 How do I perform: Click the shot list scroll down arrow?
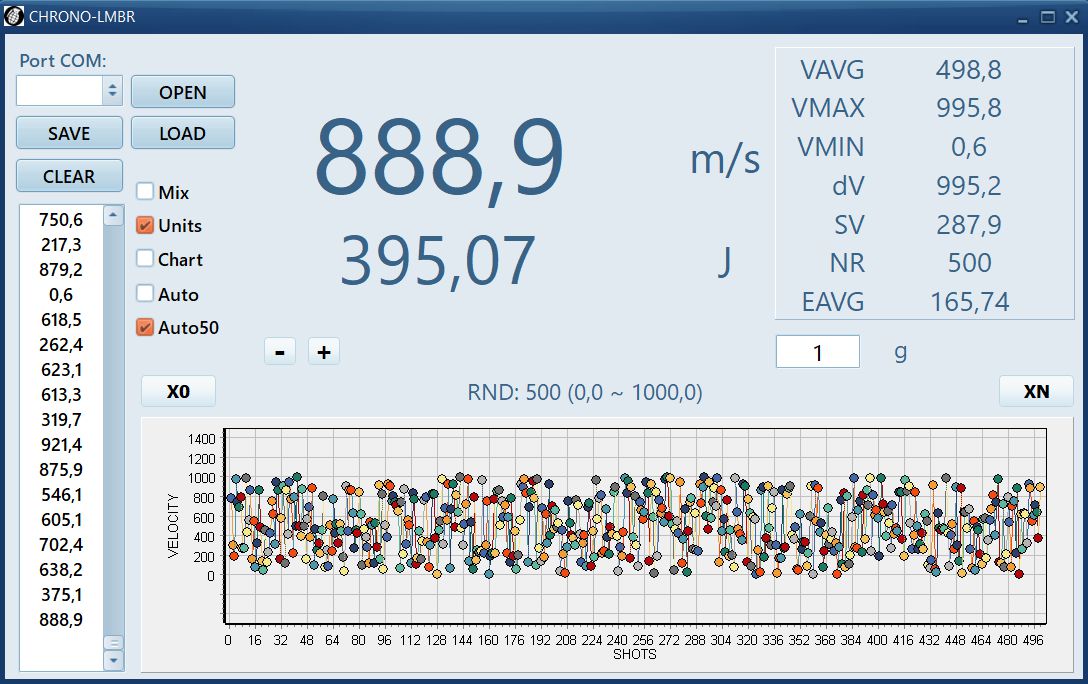click(113, 660)
